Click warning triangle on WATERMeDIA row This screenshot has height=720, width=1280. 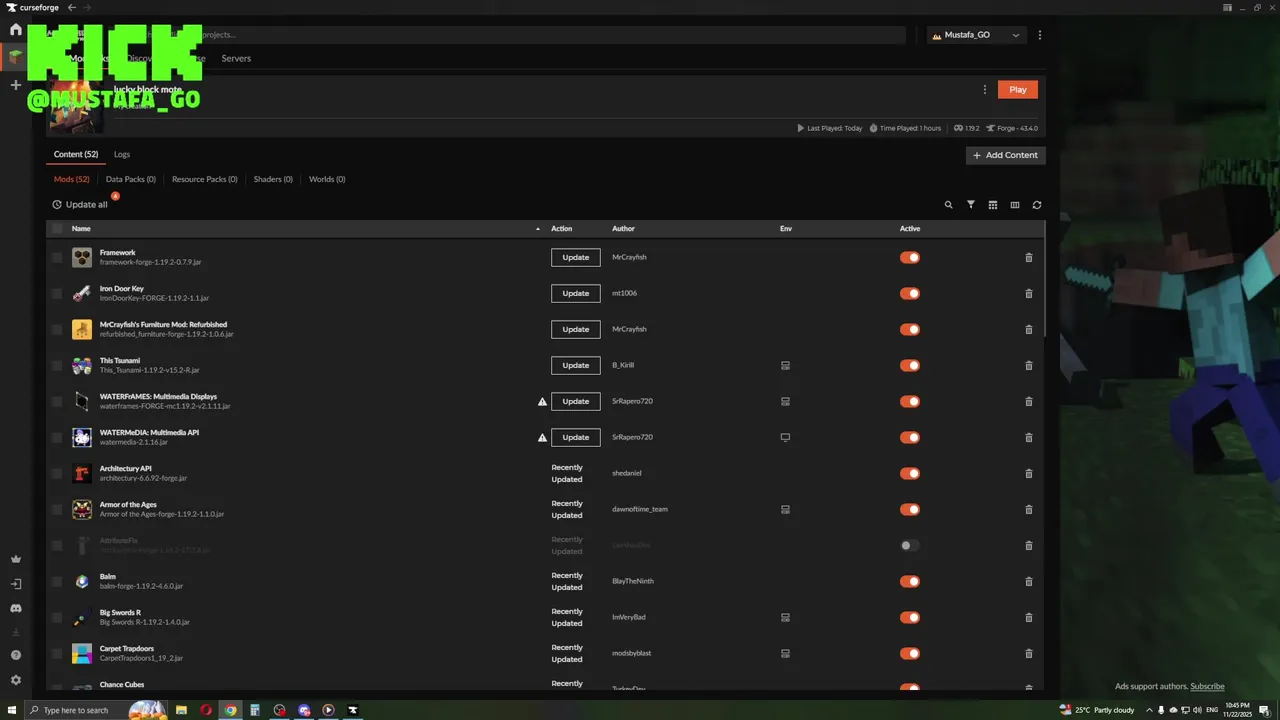pos(543,438)
